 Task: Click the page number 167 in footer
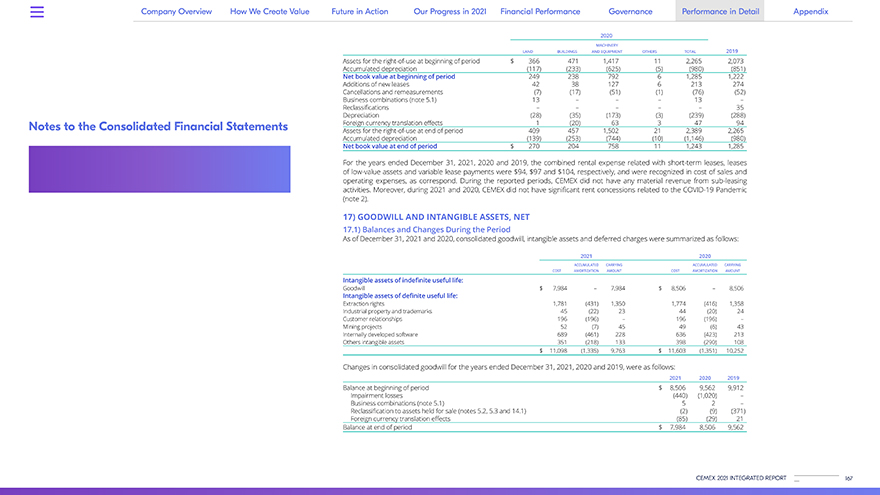coord(847,478)
